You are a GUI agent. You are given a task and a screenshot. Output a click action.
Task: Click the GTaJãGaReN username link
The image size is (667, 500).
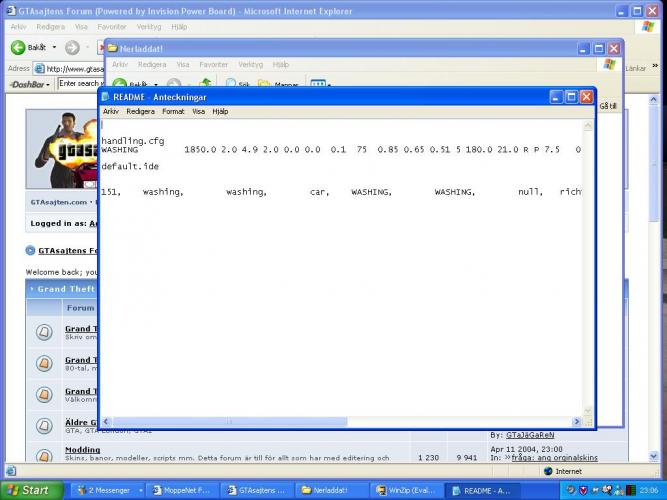[x=528, y=435]
